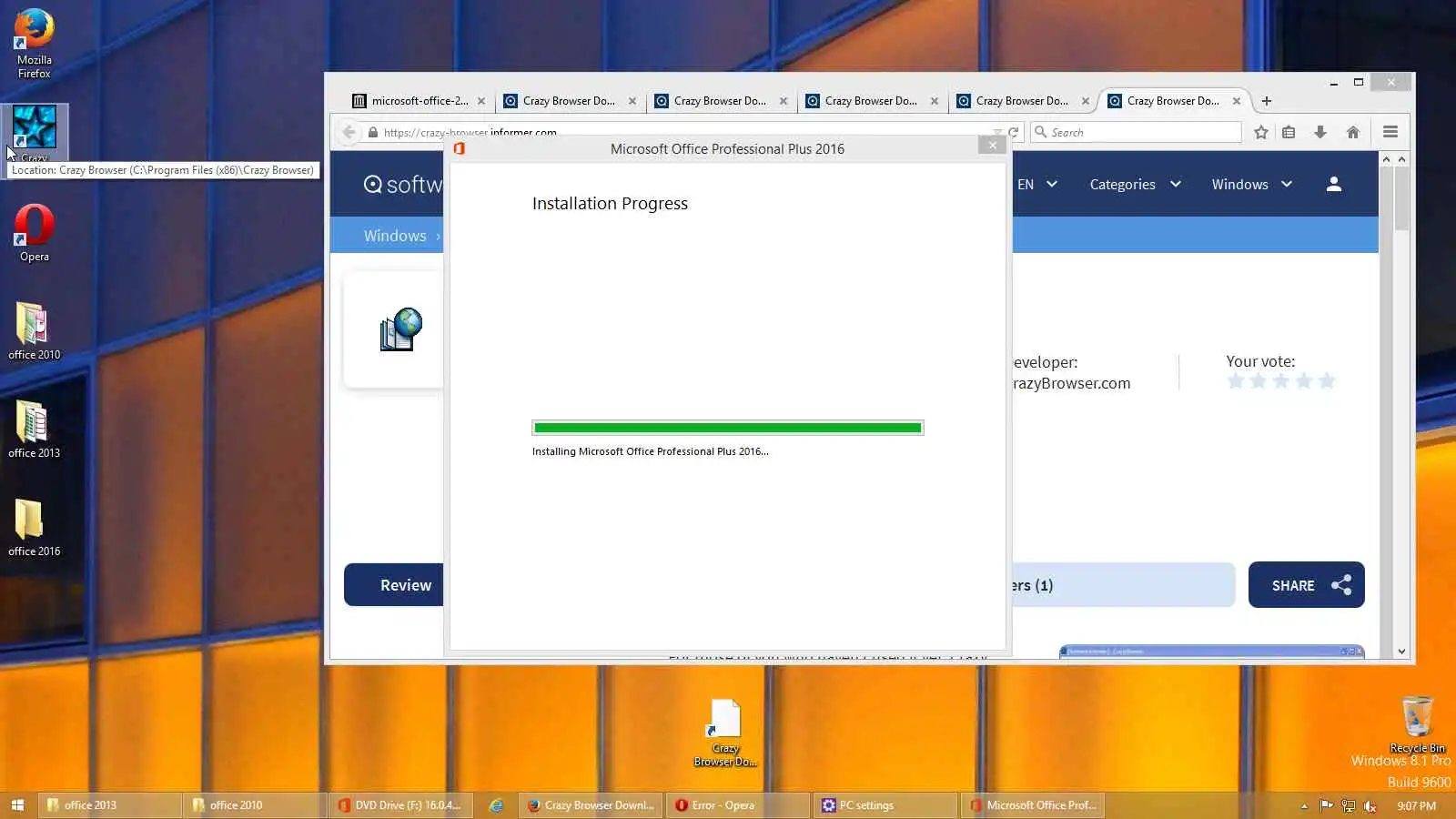Bookmark this page with the star icon

1260,132
